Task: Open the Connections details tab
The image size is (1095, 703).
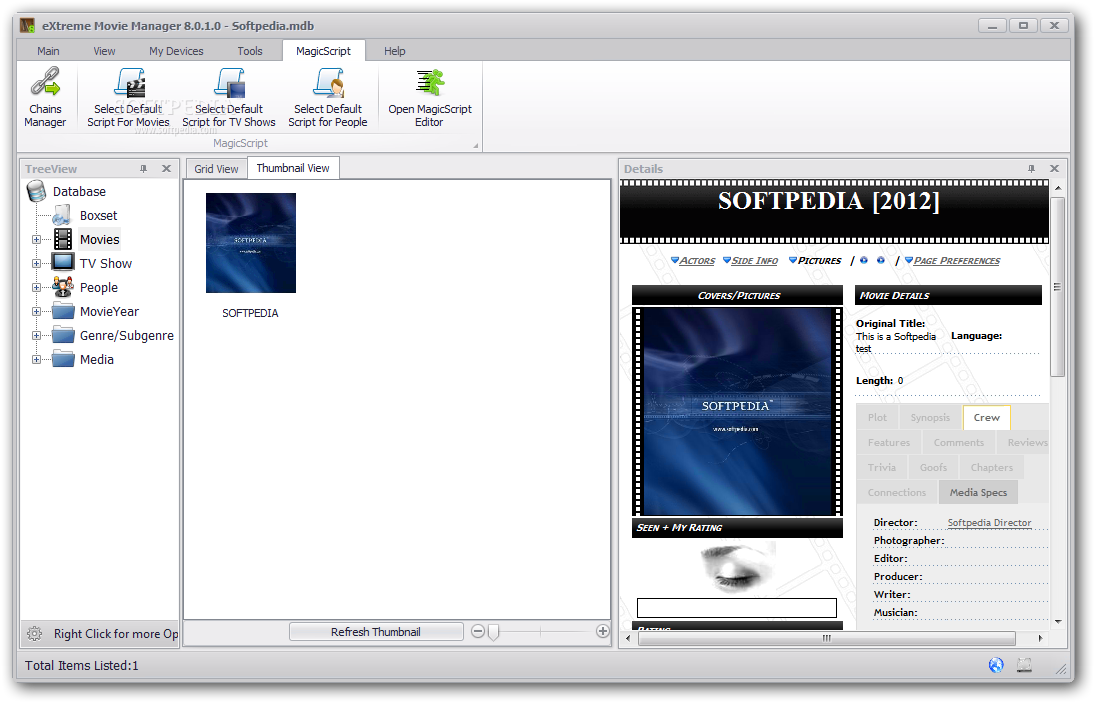Action: tap(897, 493)
